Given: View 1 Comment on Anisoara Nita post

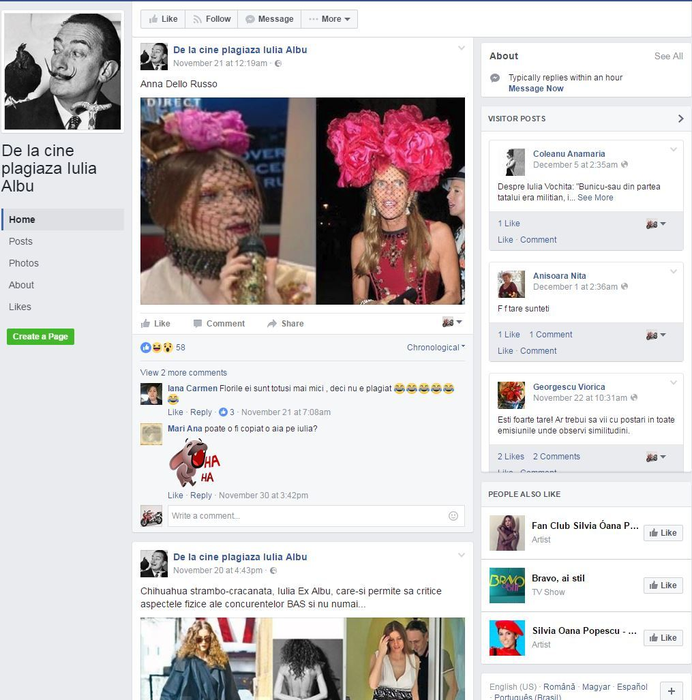Looking at the screenshot, I should pos(550,334).
